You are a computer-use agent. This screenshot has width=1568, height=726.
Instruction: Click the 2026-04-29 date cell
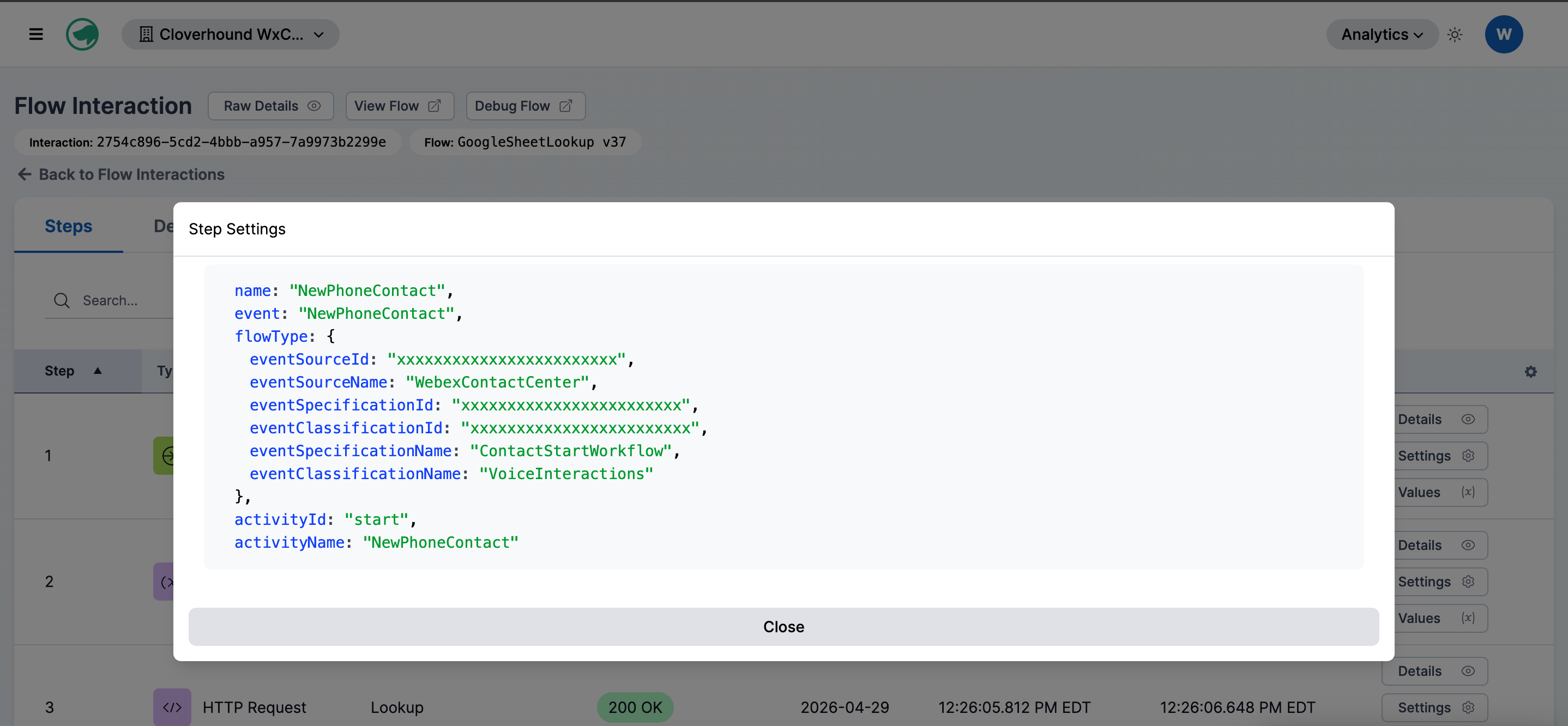(845, 707)
